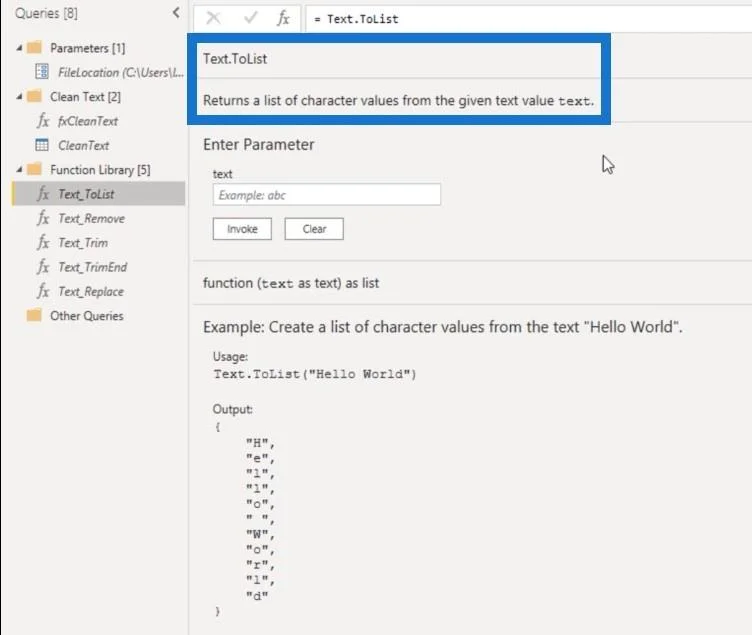Click the fx function icon in formula bar
This screenshot has height=635, width=752.
point(283,18)
